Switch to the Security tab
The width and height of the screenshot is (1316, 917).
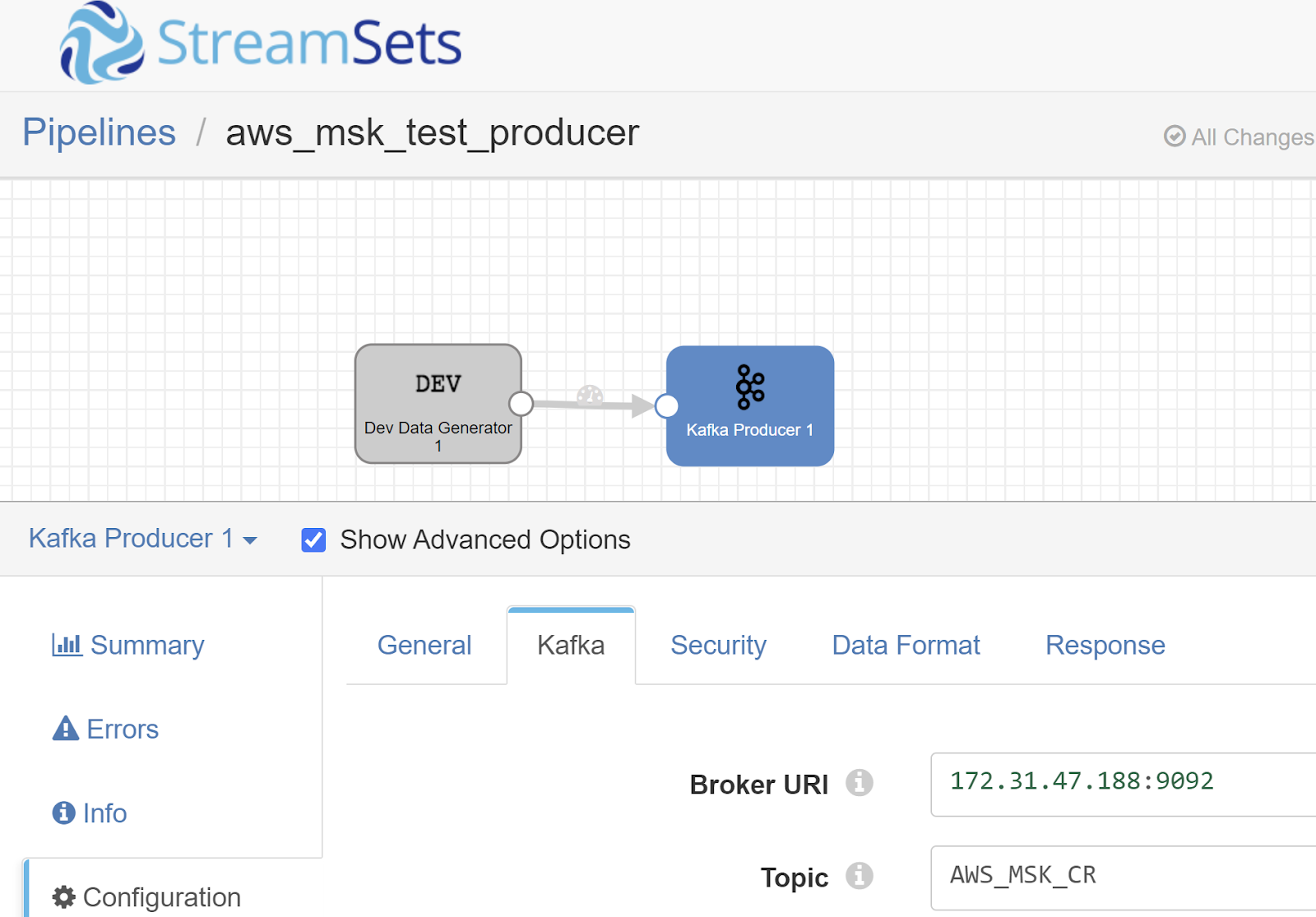click(717, 645)
